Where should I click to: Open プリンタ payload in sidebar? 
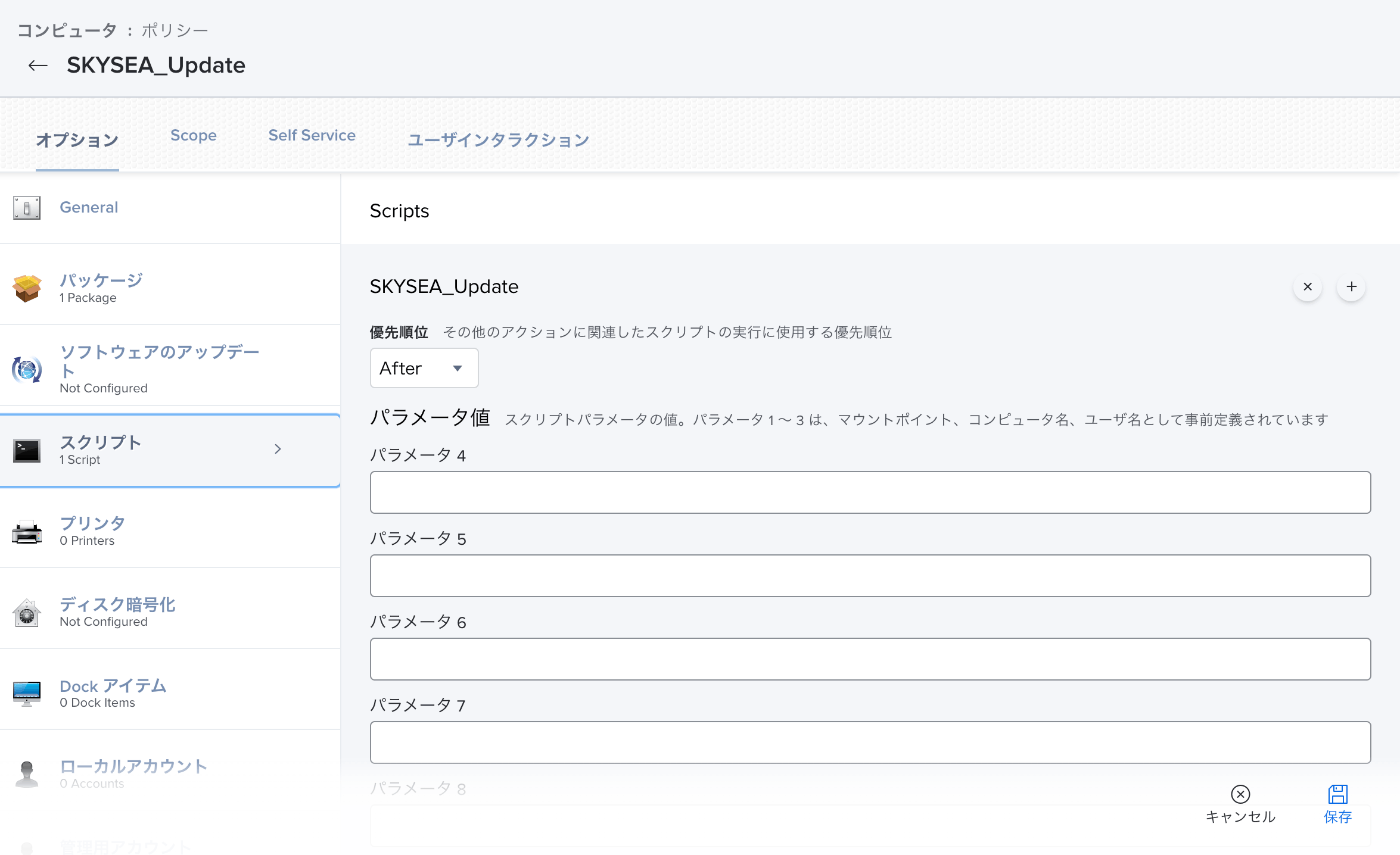click(x=170, y=531)
